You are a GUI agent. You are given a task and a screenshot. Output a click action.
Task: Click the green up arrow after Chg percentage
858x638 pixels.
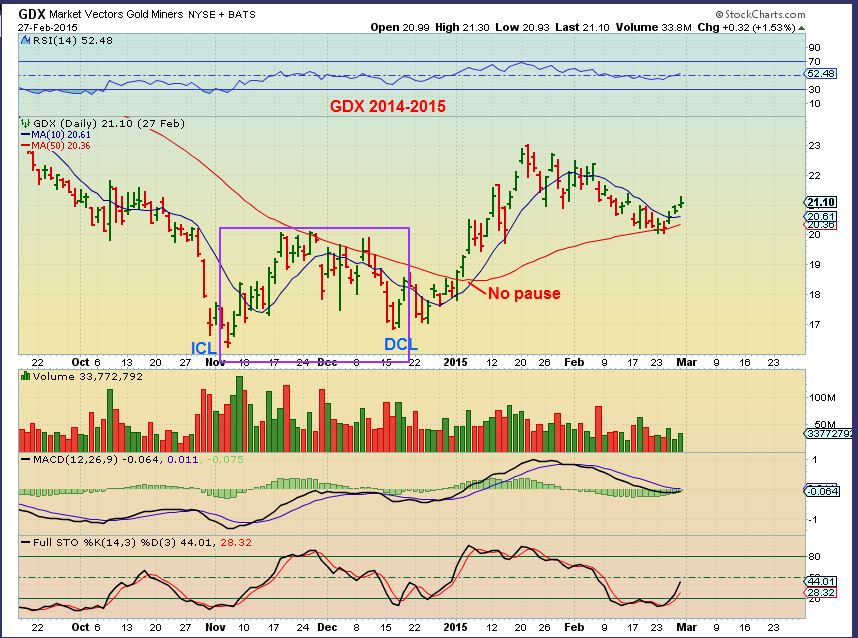[x=802, y=27]
